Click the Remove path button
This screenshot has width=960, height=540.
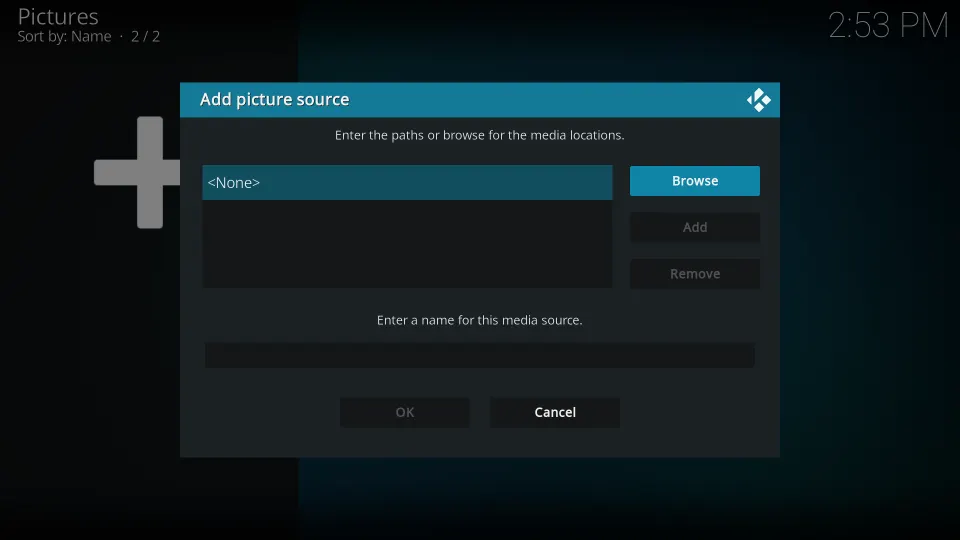694,274
